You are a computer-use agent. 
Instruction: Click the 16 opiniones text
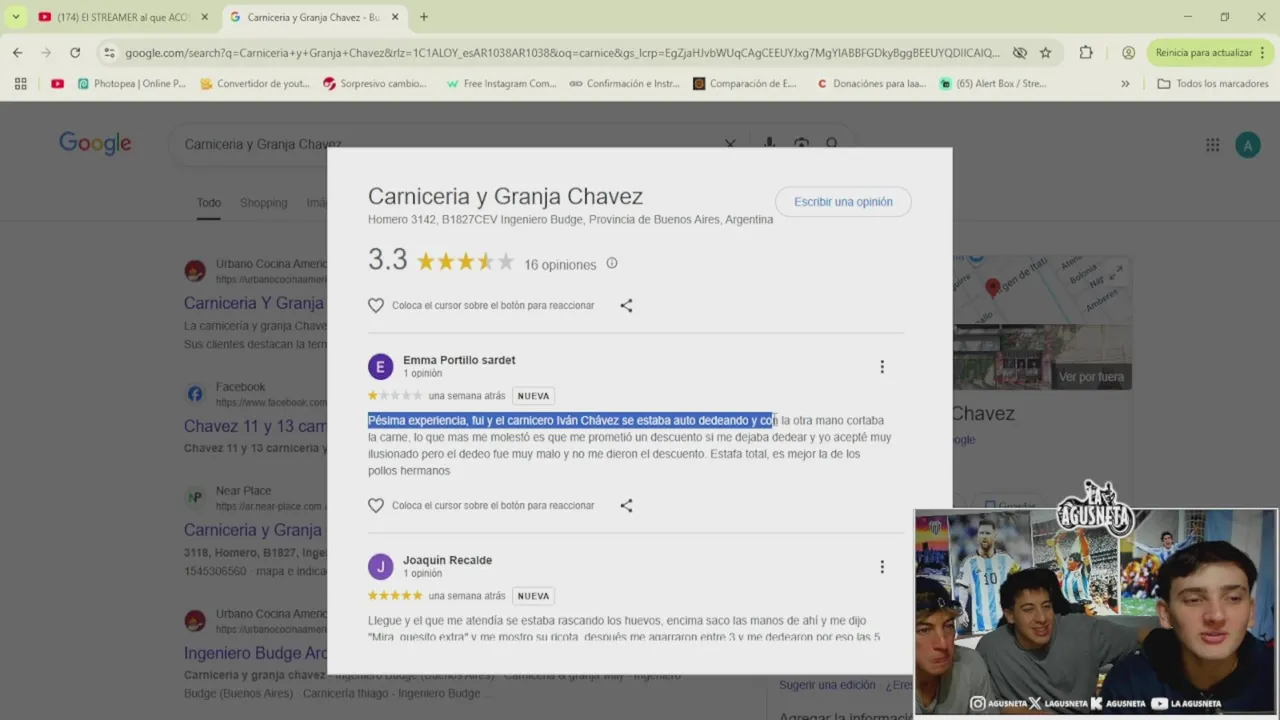[560, 265]
